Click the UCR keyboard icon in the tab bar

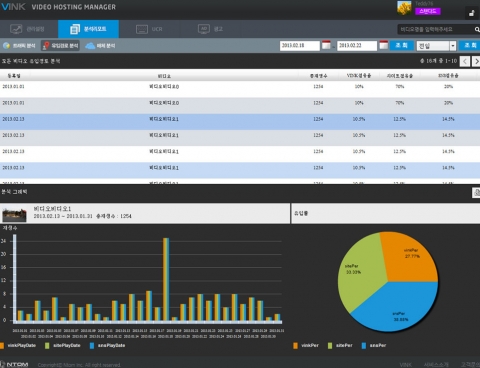(142, 29)
